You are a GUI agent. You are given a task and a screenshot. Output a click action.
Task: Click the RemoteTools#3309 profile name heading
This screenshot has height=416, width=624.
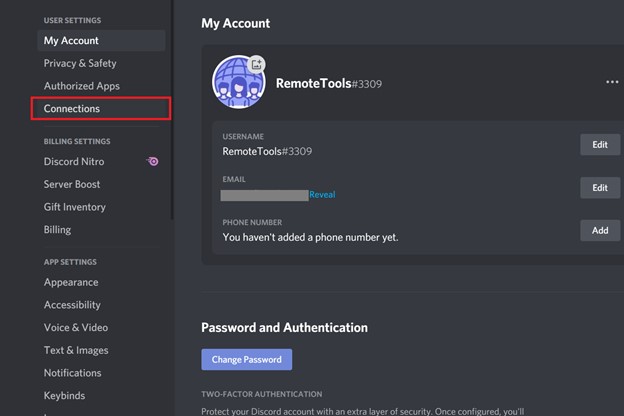pyautogui.click(x=329, y=84)
